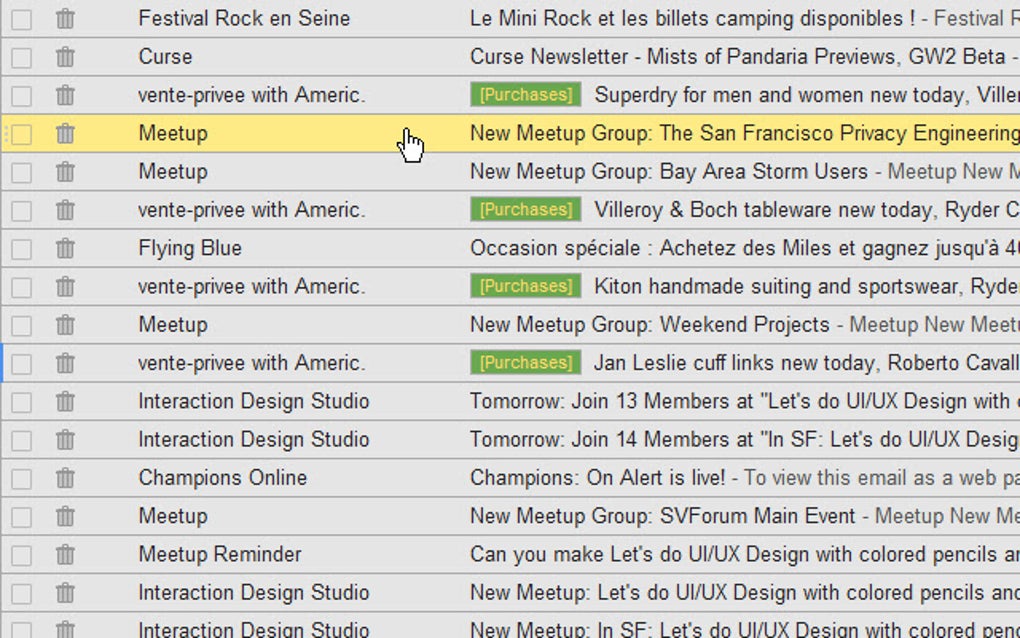Delete the Champions Online email
The height and width of the screenshot is (638, 1020).
(65, 478)
